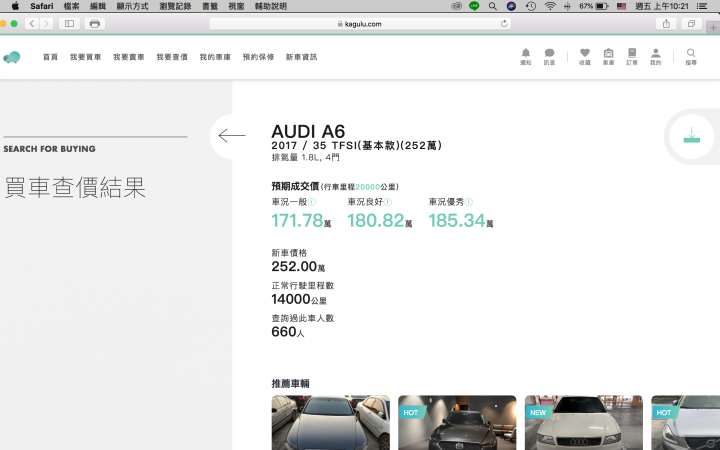Open 新車資訊 nav link
Image resolution: width=720 pixels, height=450 pixels.
301,57
